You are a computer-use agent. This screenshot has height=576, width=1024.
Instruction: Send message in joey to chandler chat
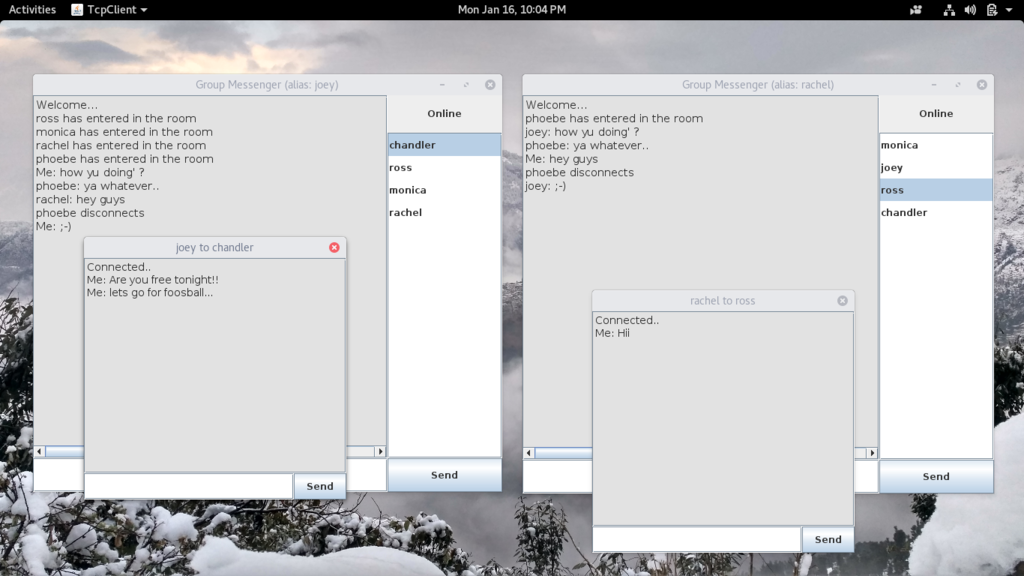tap(319, 486)
